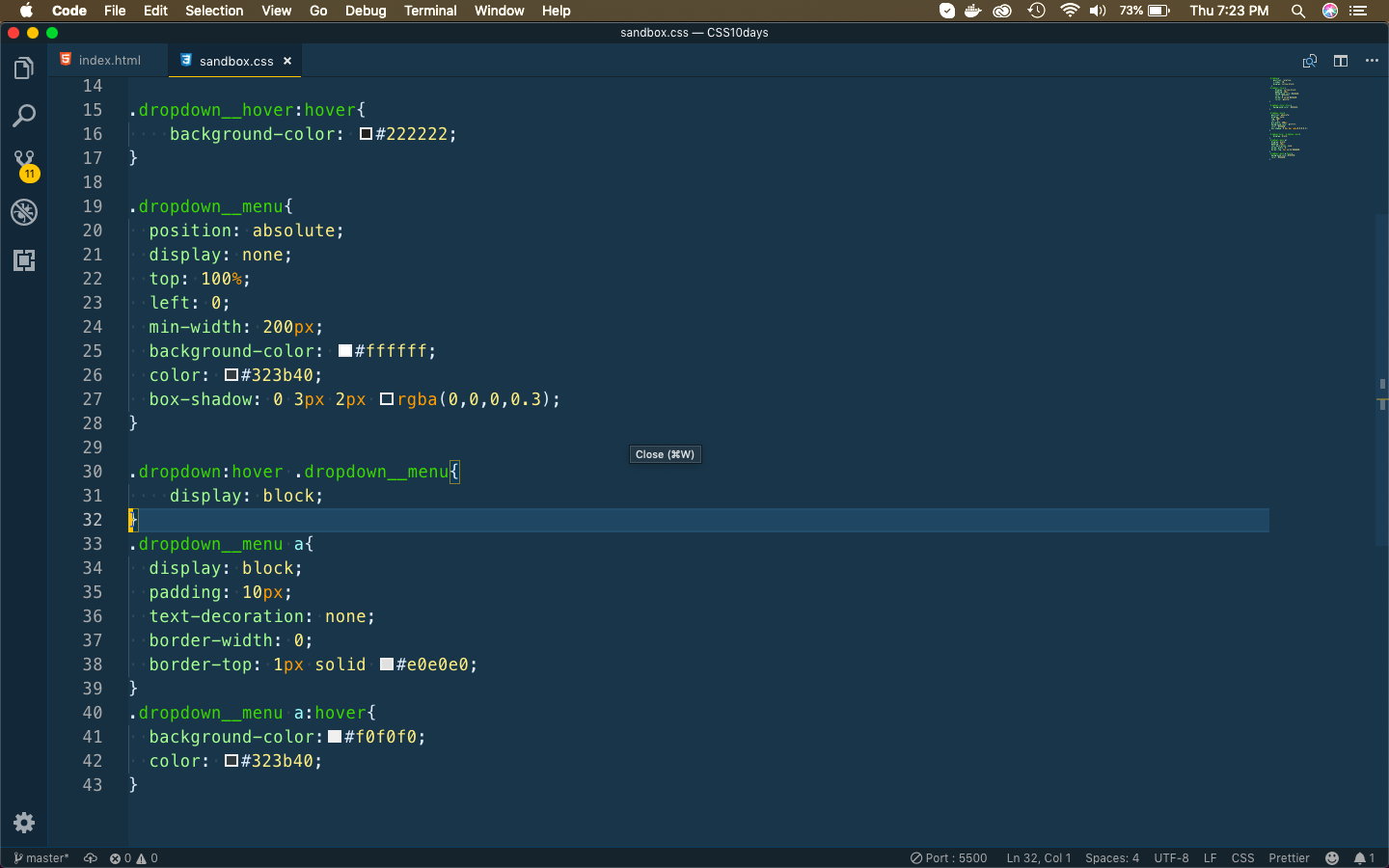Click the Creative Cloud icon in menu bar
The width and height of the screenshot is (1389, 868).
pos(1003,11)
